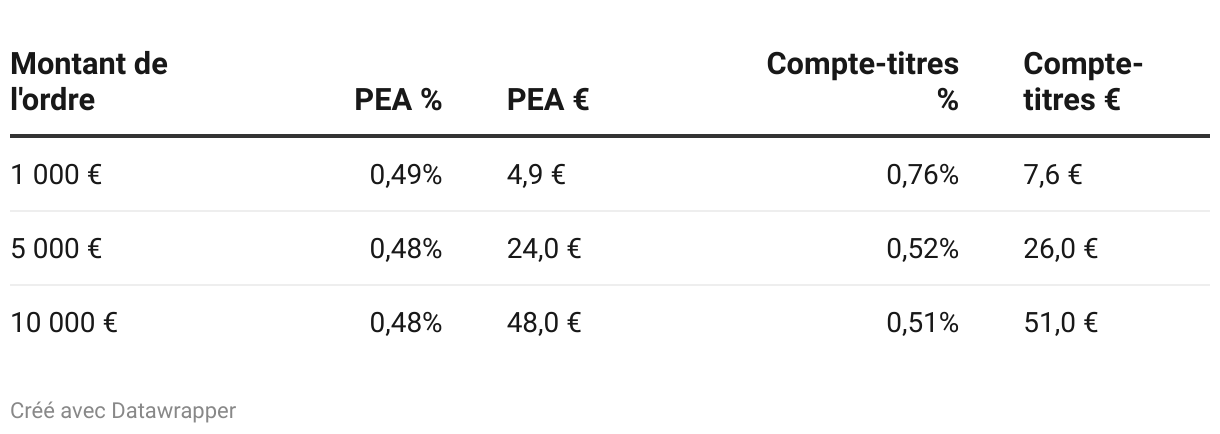Click the 0,51% compte-titres cell
Screen dimensions: 1220x434
[922, 323]
